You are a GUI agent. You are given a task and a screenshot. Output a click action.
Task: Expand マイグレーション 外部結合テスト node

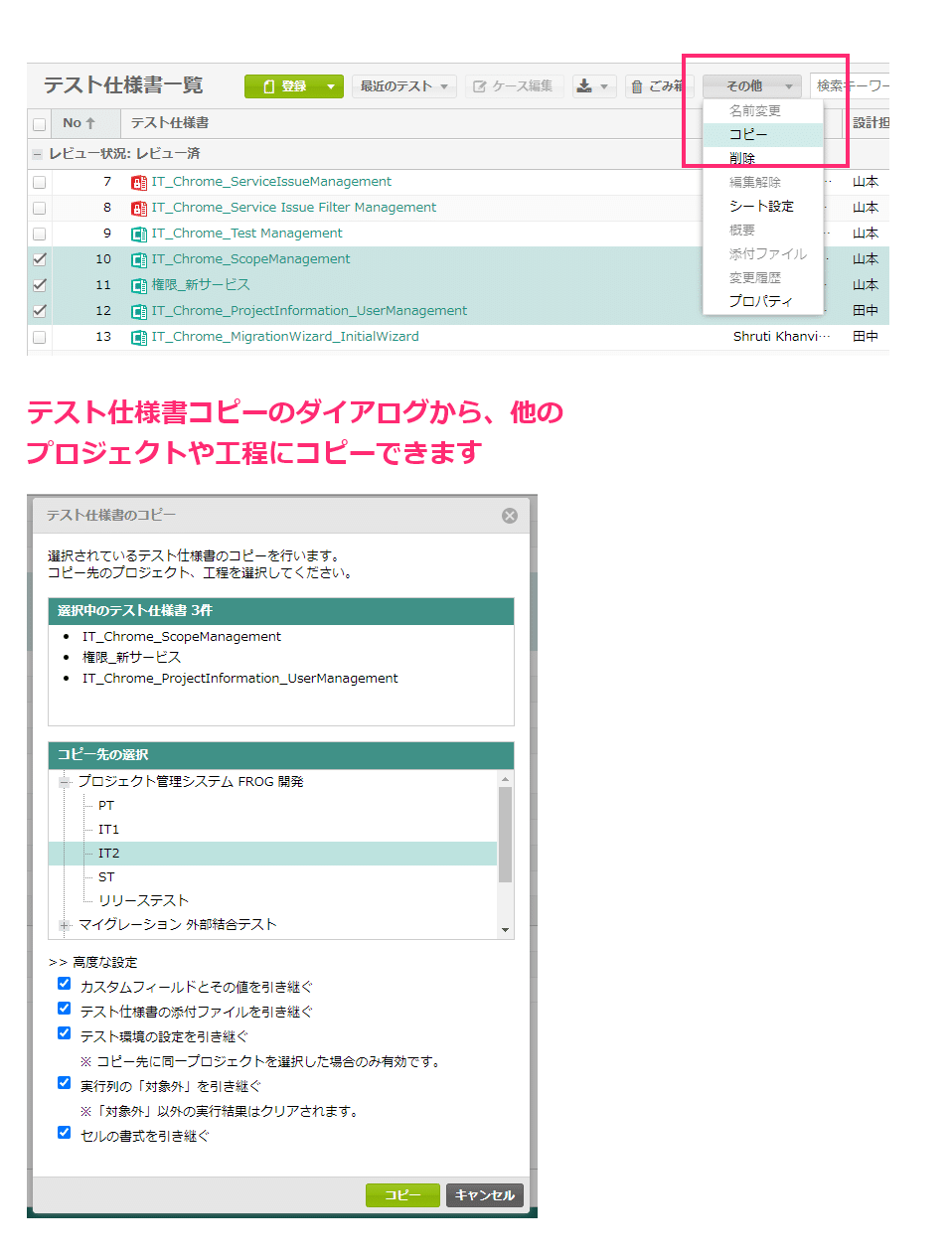pos(65,925)
